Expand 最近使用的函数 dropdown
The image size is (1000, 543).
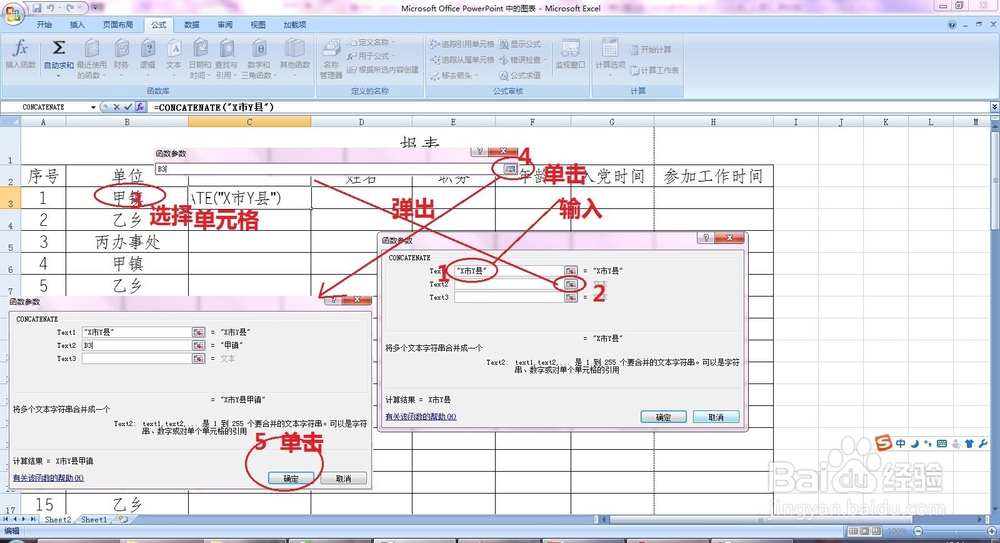(92, 59)
